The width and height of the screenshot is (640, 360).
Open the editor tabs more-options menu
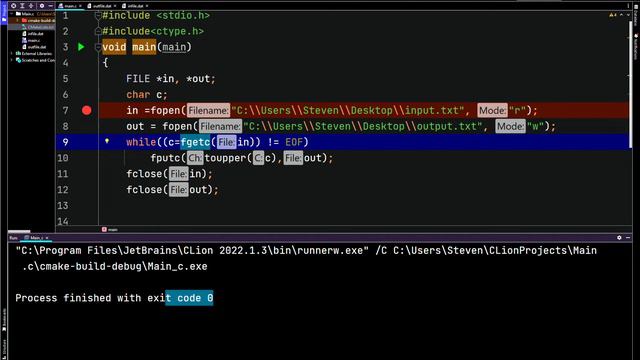click(628, 6)
